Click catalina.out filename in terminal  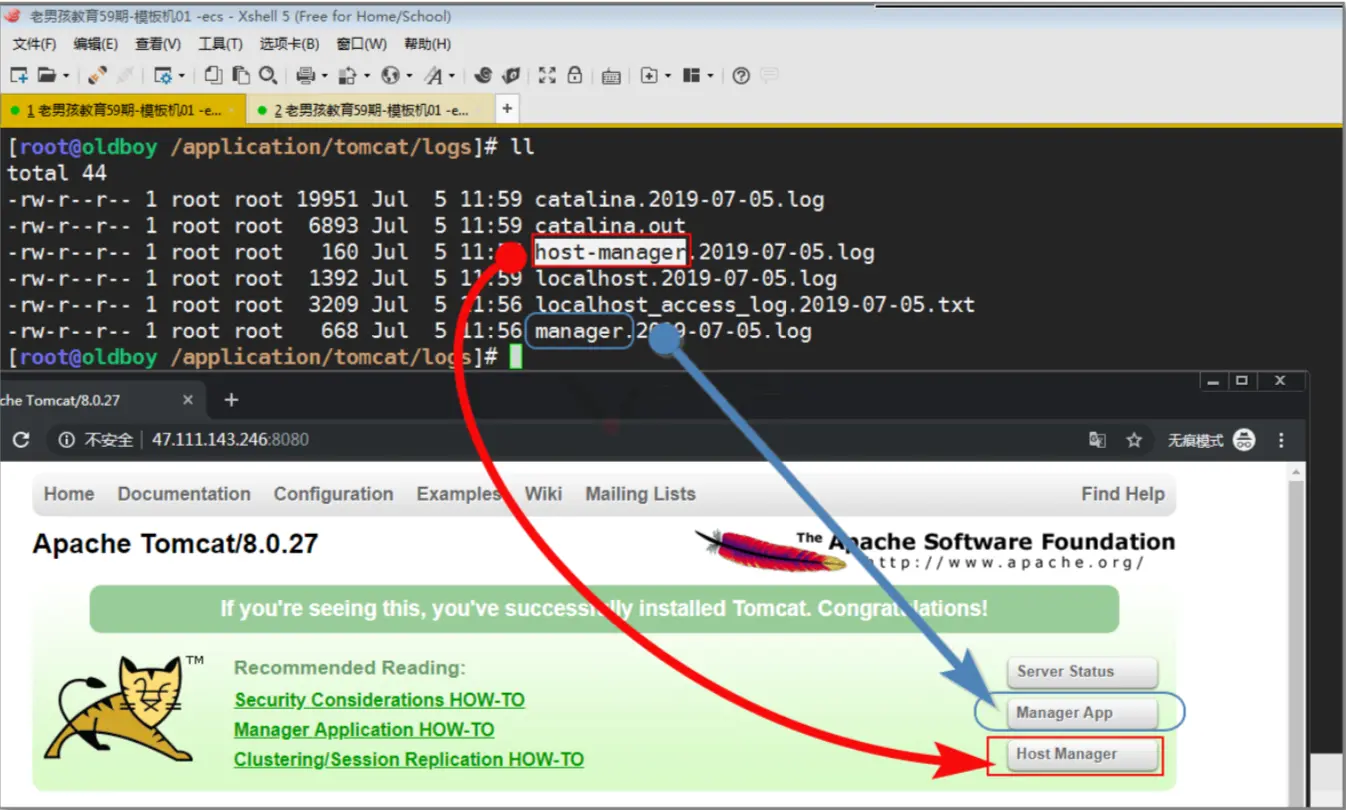pyautogui.click(x=610, y=226)
